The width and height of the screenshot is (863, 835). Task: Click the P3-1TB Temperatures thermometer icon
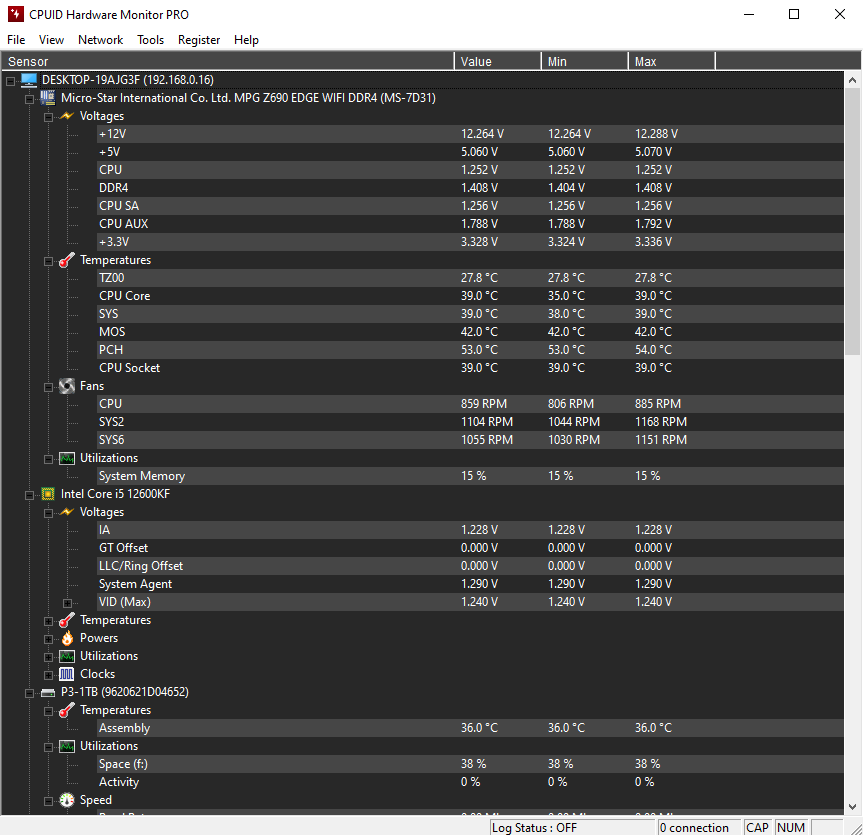tap(67, 710)
